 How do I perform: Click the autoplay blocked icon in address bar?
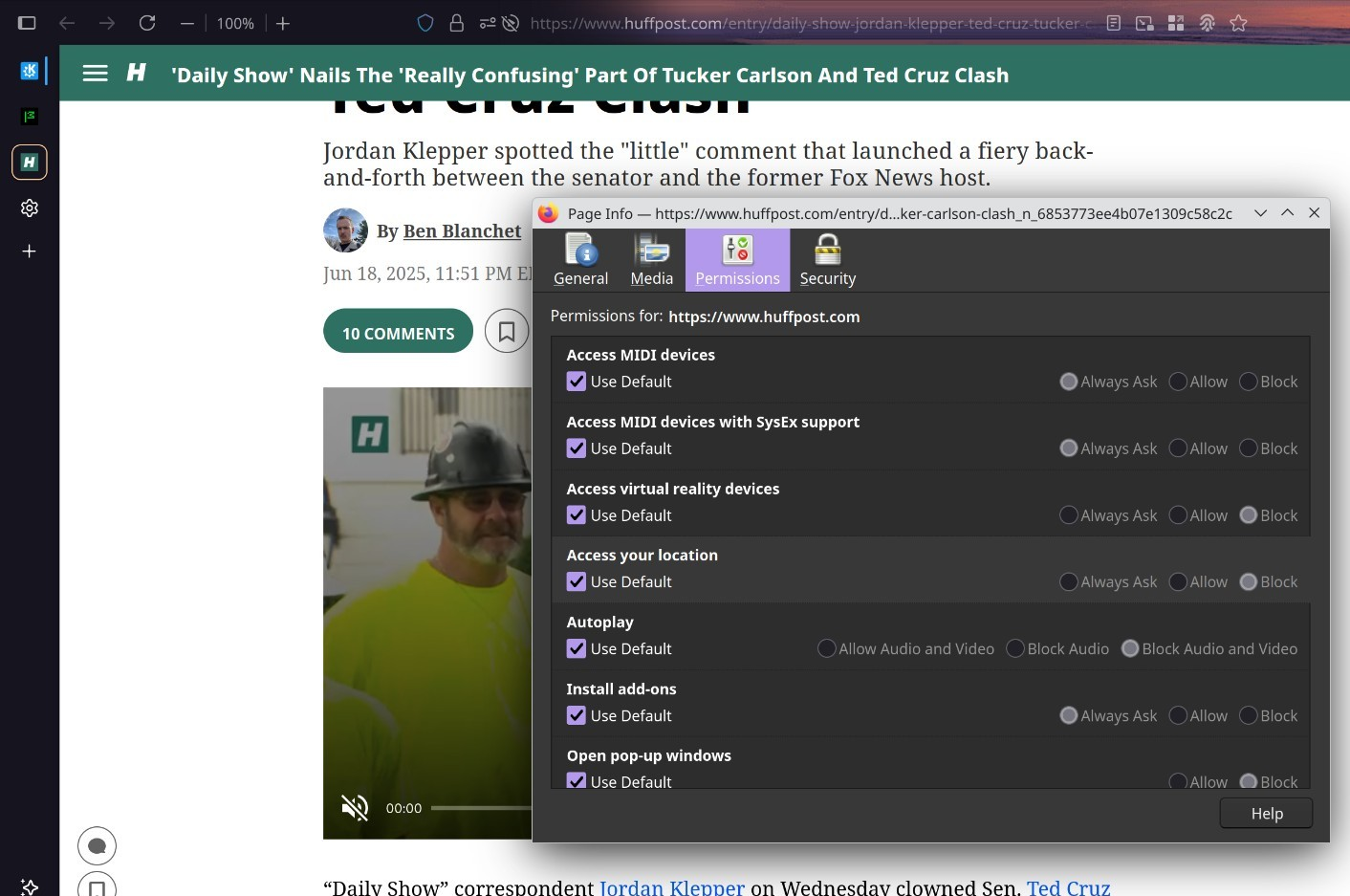pyautogui.click(x=512, y=23)
